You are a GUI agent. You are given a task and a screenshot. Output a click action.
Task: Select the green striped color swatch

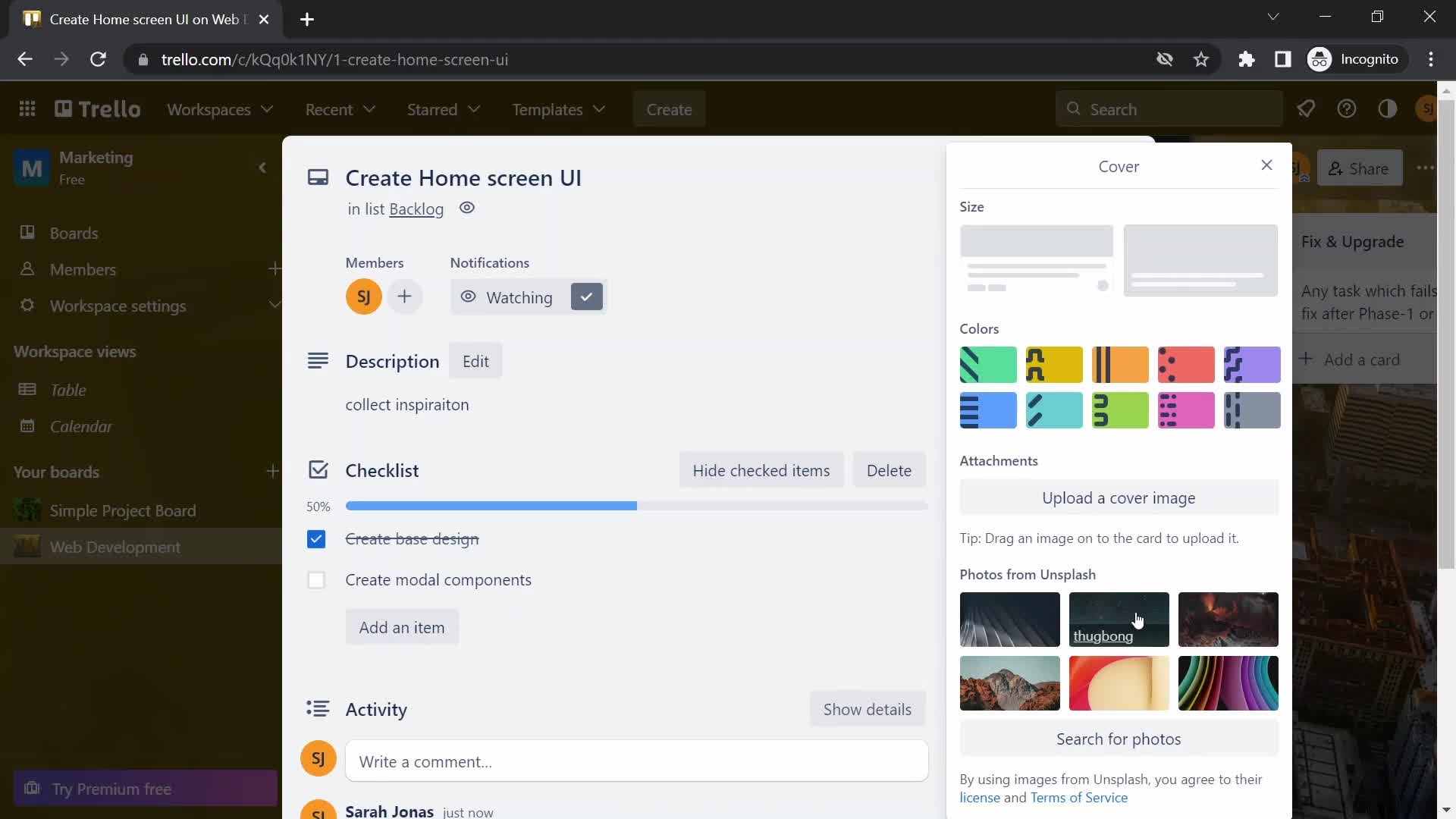coord(988,365)
